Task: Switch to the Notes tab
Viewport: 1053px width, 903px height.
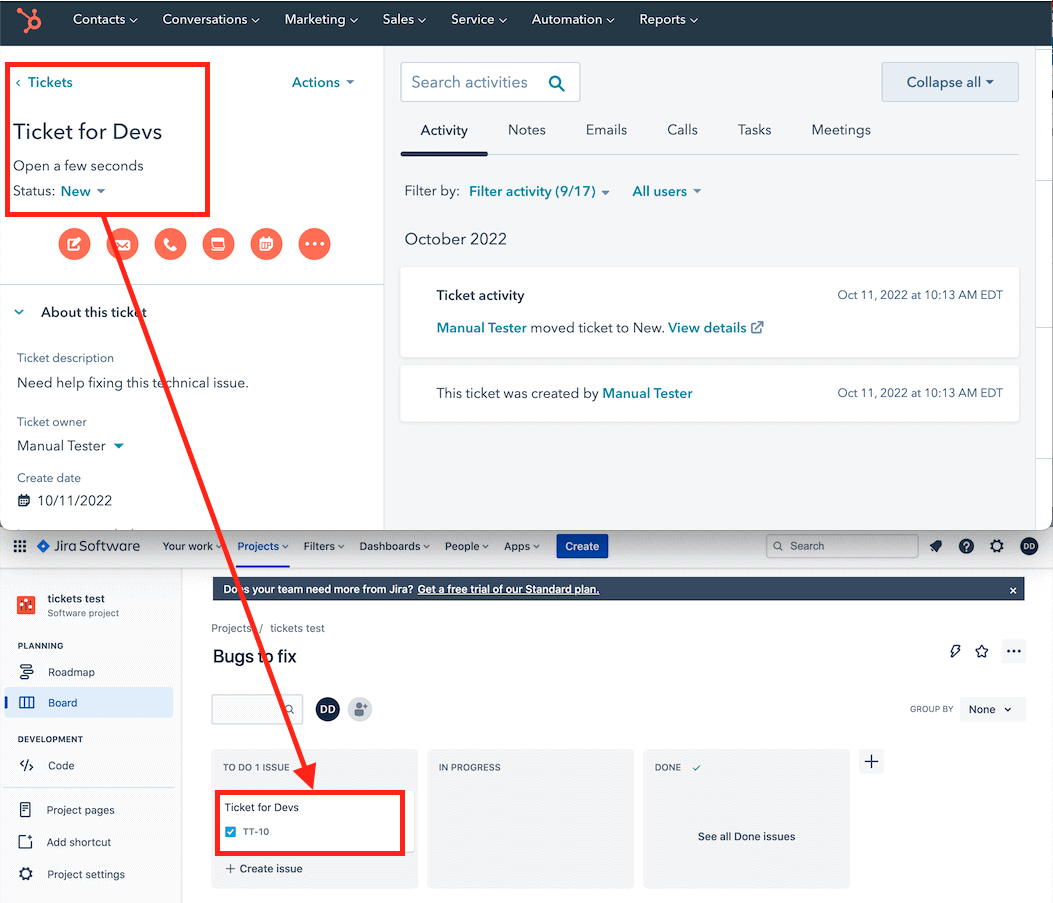Action: [x=526, y=130]
